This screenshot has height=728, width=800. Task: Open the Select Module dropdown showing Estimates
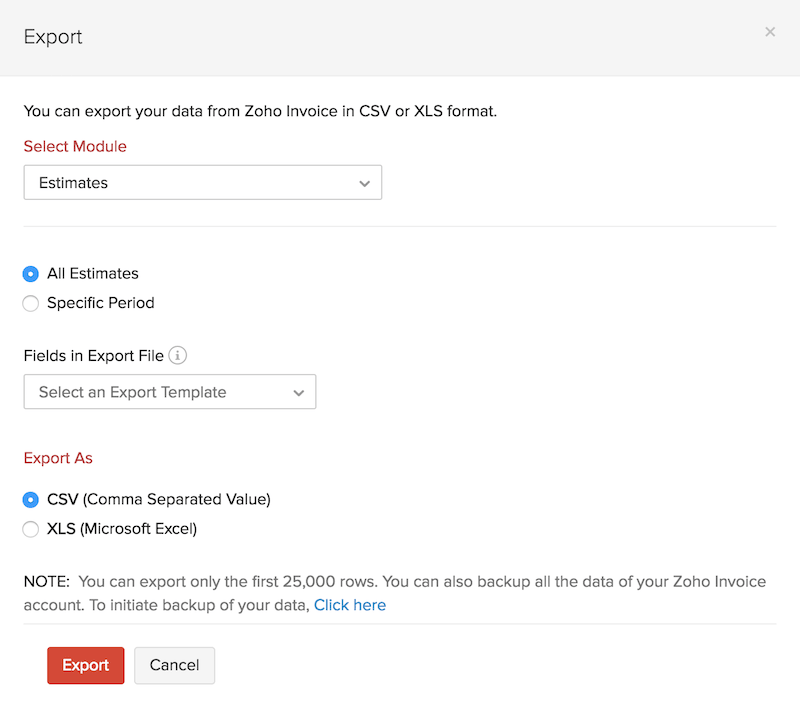(202, 183)
